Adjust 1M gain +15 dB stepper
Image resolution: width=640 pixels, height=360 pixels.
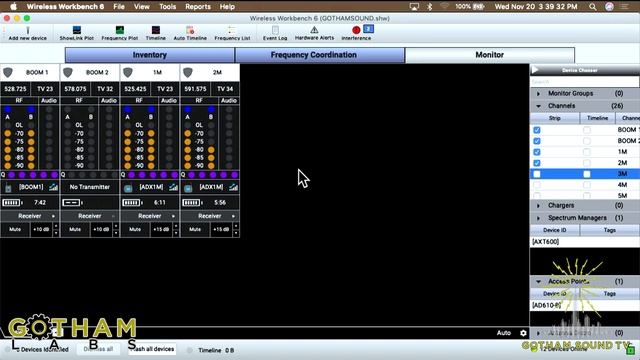tap(176, 229)
